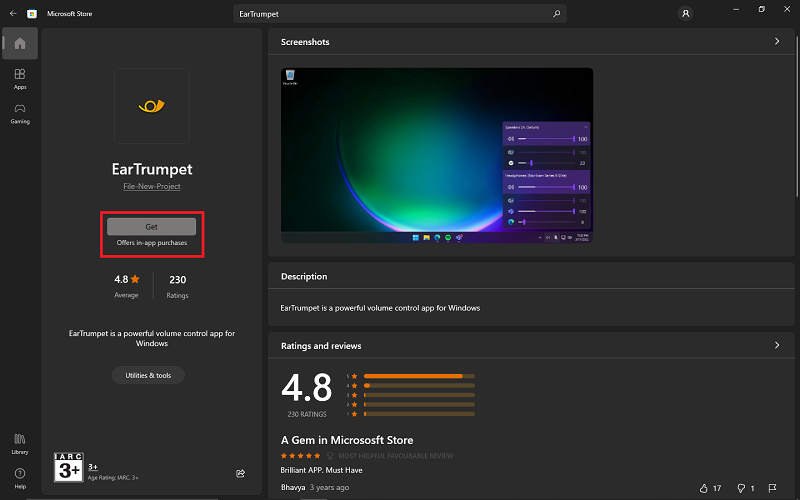Click the Description heading
This screenshot has height=500, width=800.
[304, 277]
